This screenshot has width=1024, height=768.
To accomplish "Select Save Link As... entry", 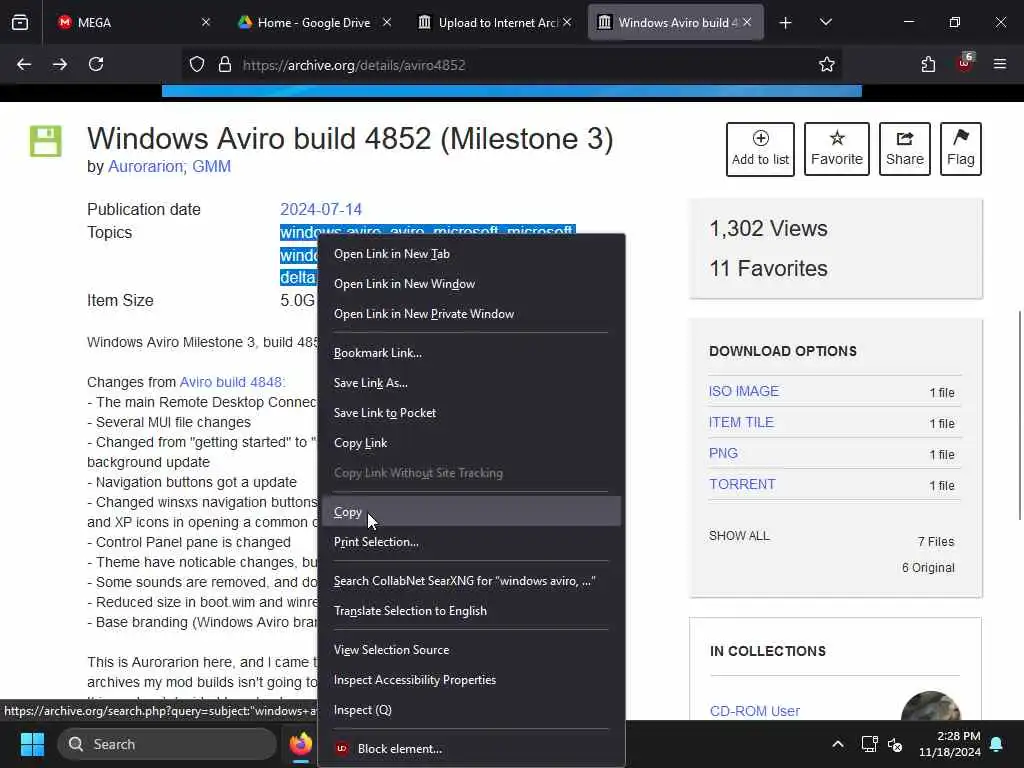I will [471, 383].
